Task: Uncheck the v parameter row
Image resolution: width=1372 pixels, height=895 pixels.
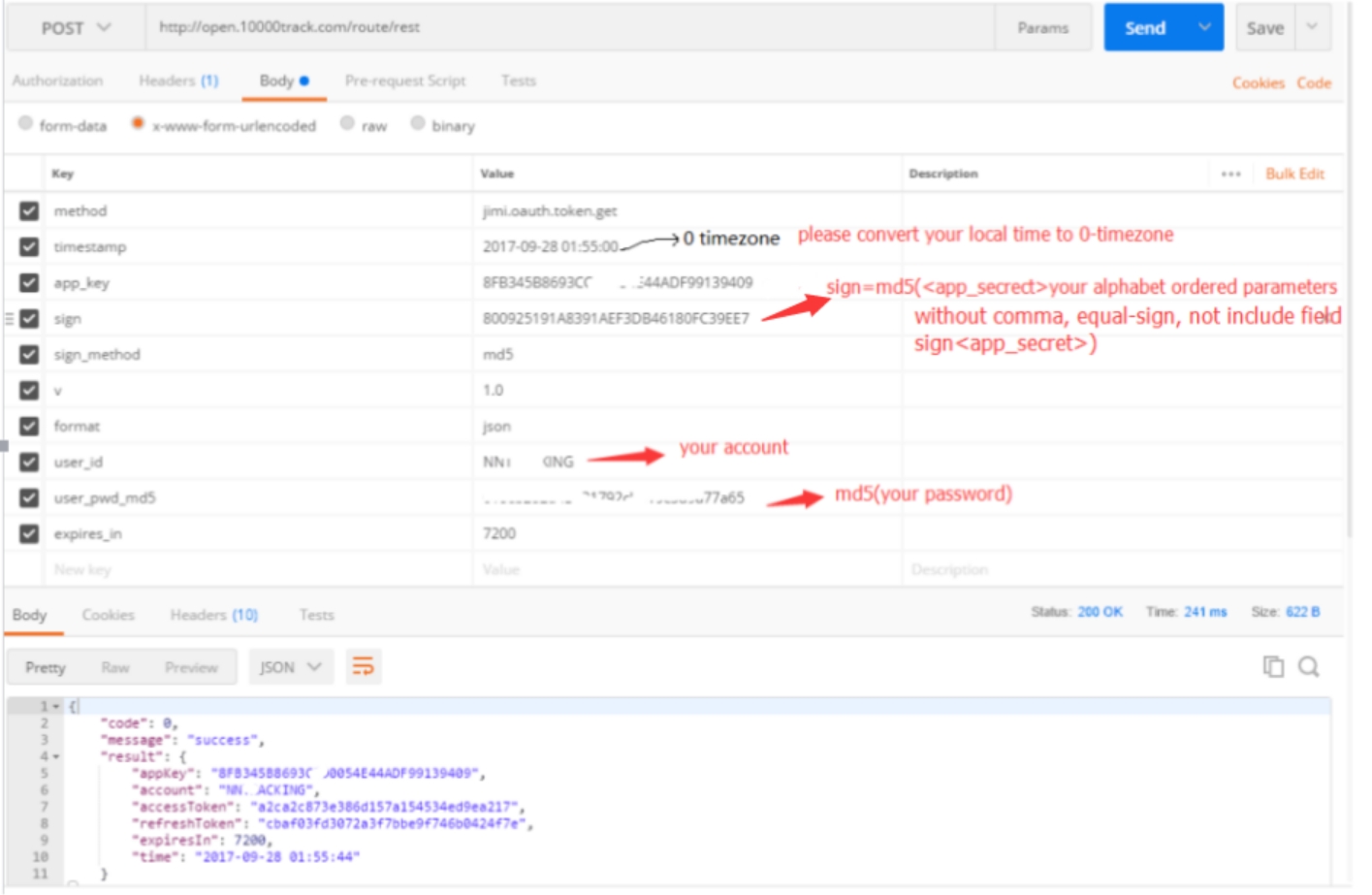Action: 29,391
